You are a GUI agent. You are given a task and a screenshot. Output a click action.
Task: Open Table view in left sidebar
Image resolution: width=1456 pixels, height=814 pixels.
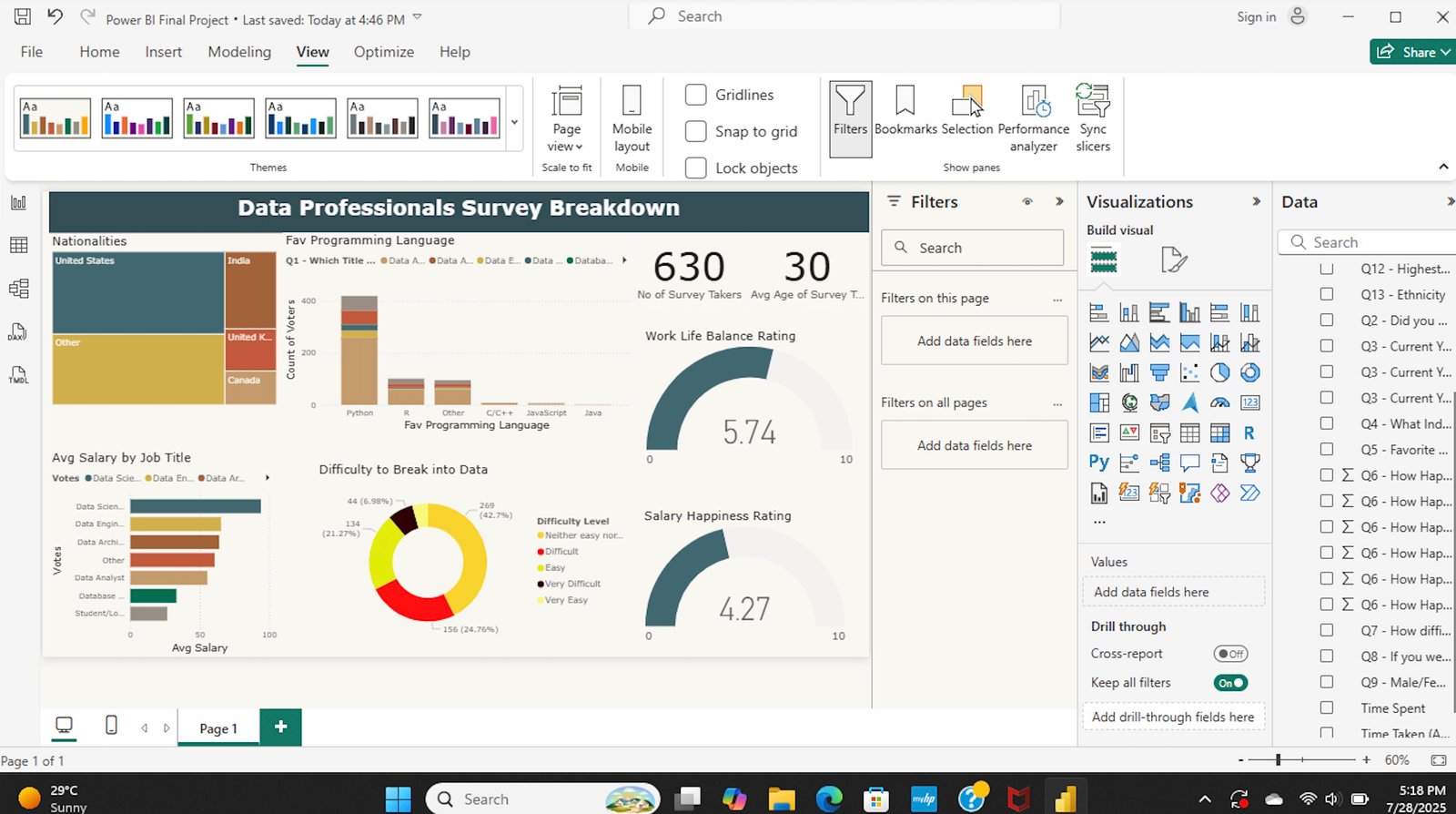pos(18,245)
